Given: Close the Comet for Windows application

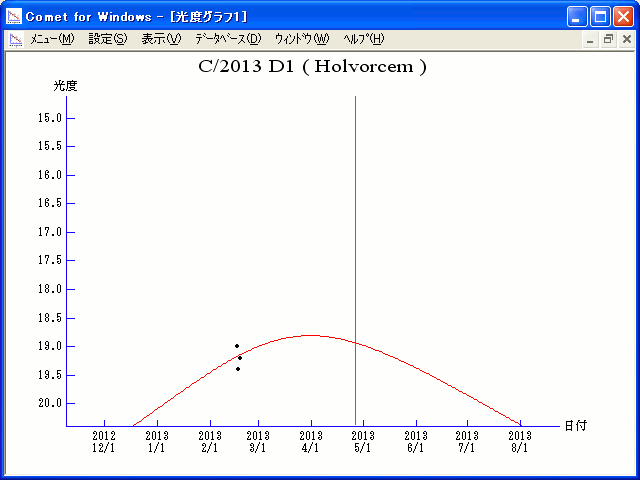Looking at the screenshot, I should point(623,17).
